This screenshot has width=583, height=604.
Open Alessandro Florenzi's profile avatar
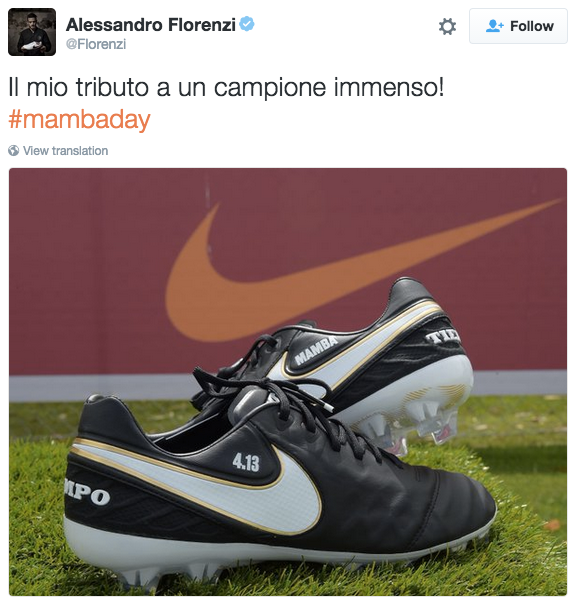[x=32, y=32]
